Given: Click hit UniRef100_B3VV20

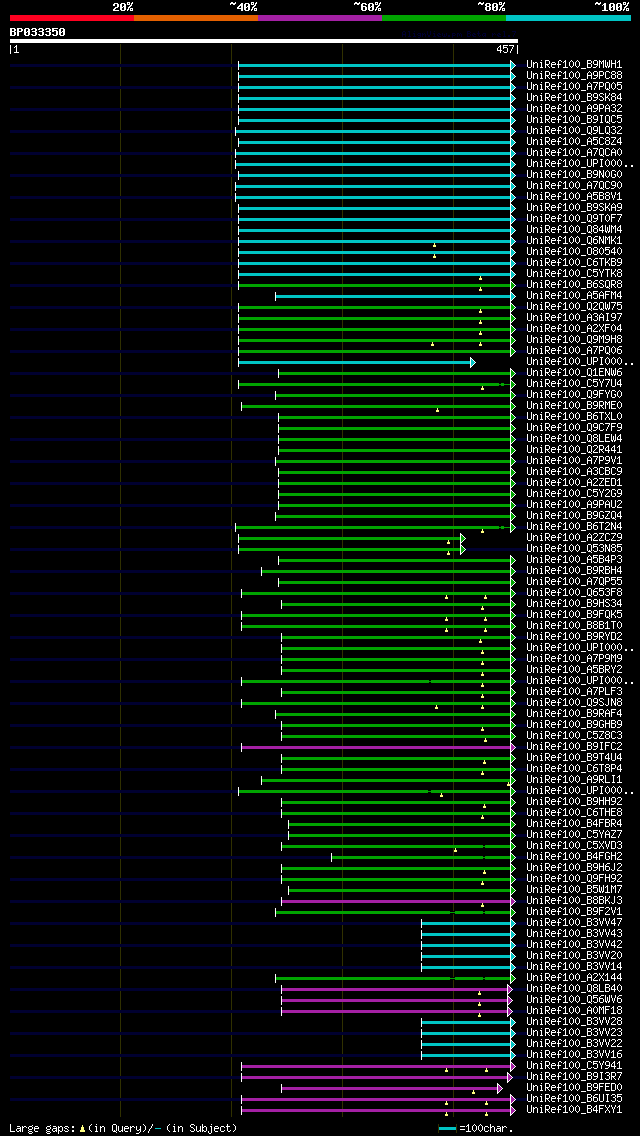Looking at the screenshot, I should pyautogui.click(x=574, y=956).
